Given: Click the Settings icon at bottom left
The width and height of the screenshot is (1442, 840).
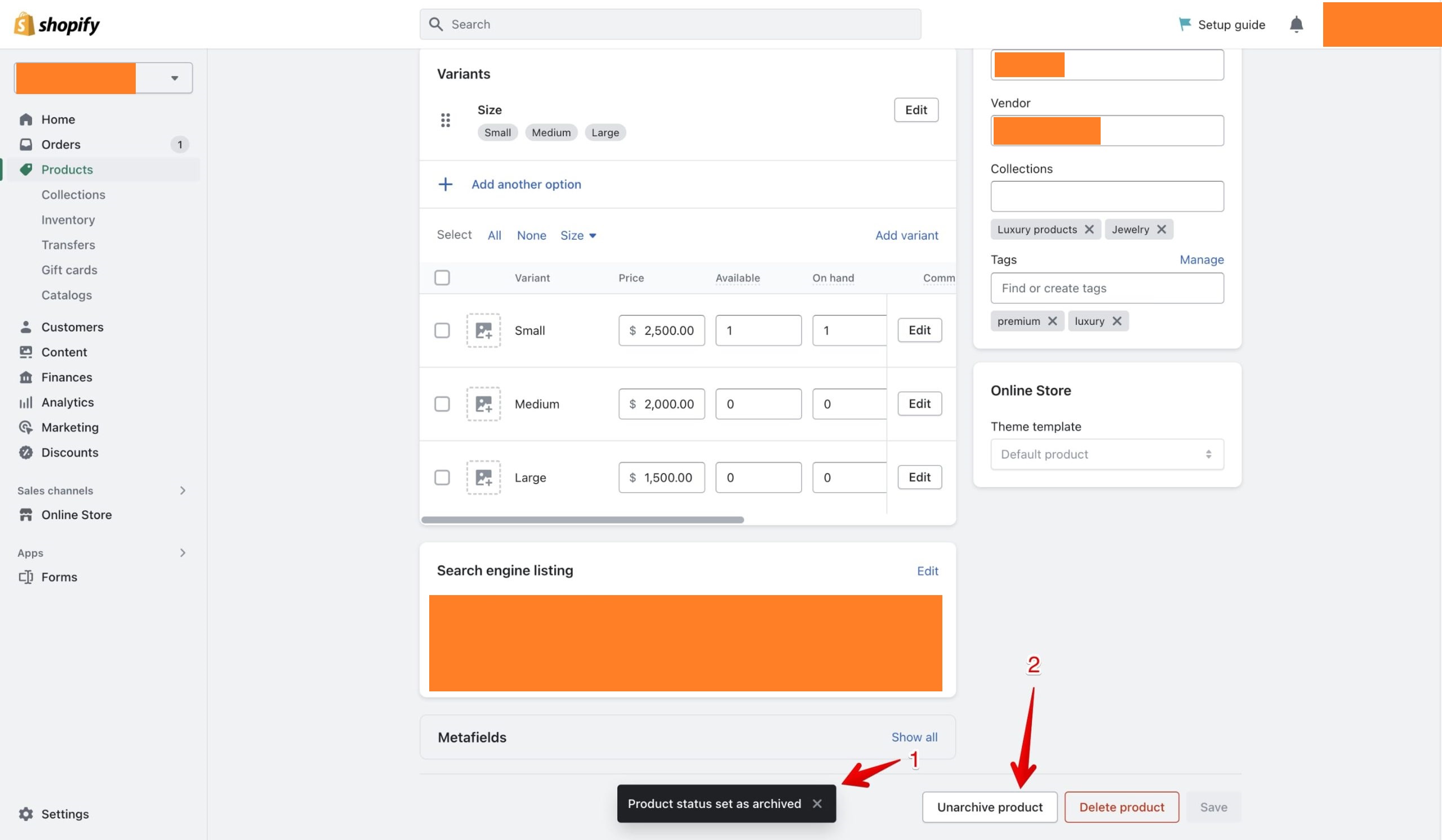Looking at the screenshot, I should [26, 814].
